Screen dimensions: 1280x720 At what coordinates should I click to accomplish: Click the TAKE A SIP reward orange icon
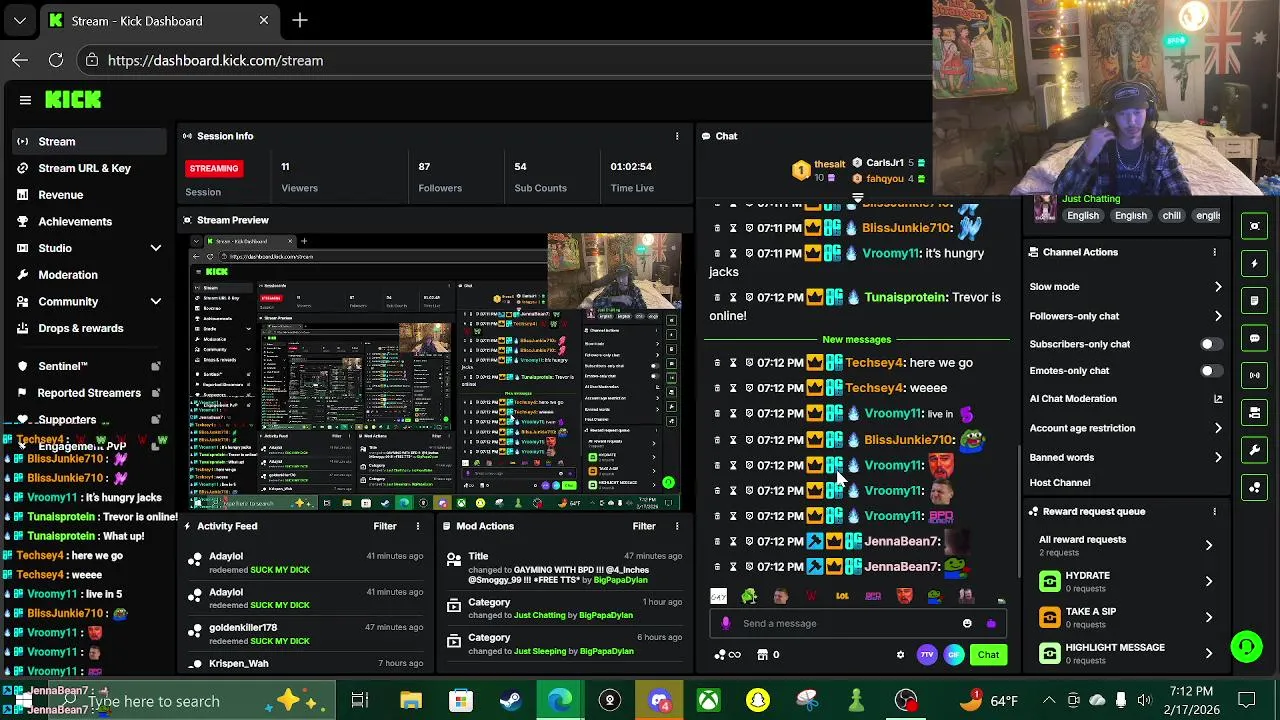(1049, 617)
